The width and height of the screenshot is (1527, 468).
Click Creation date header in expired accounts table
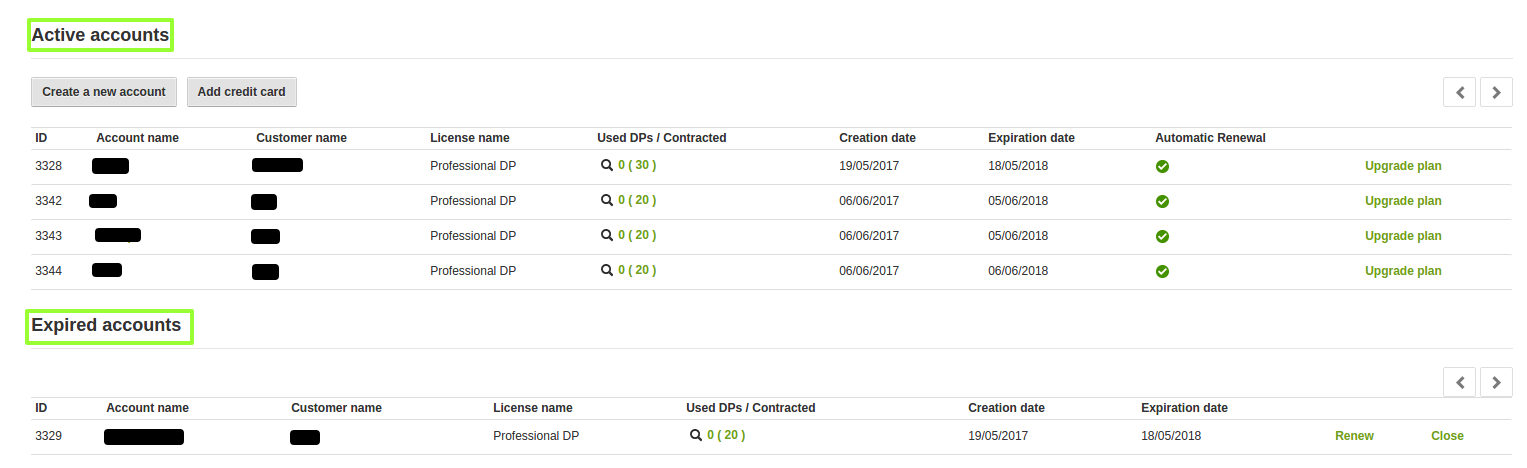pos(1006,408)
